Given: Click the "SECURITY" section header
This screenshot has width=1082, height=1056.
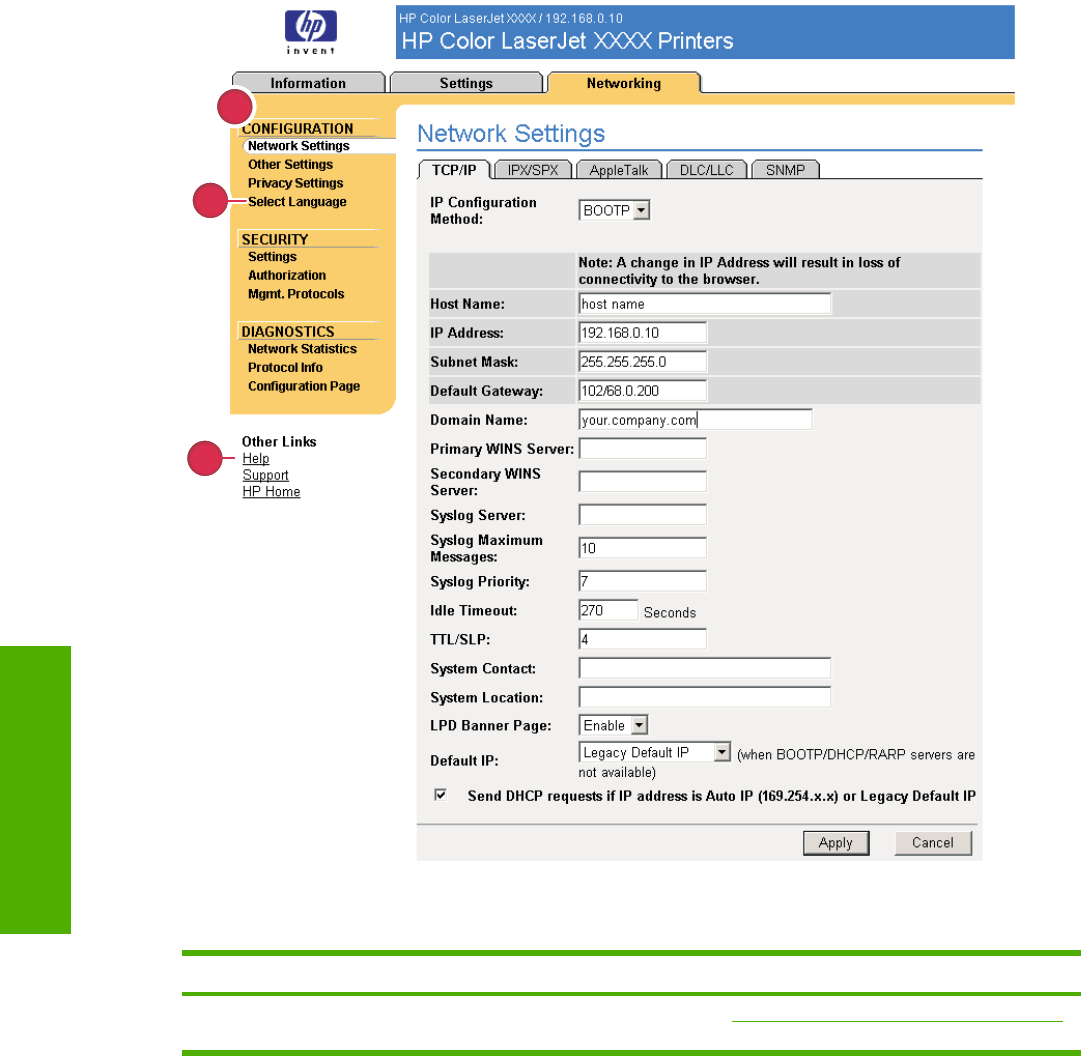Looking at the screenshot, I should pos(275,239).
